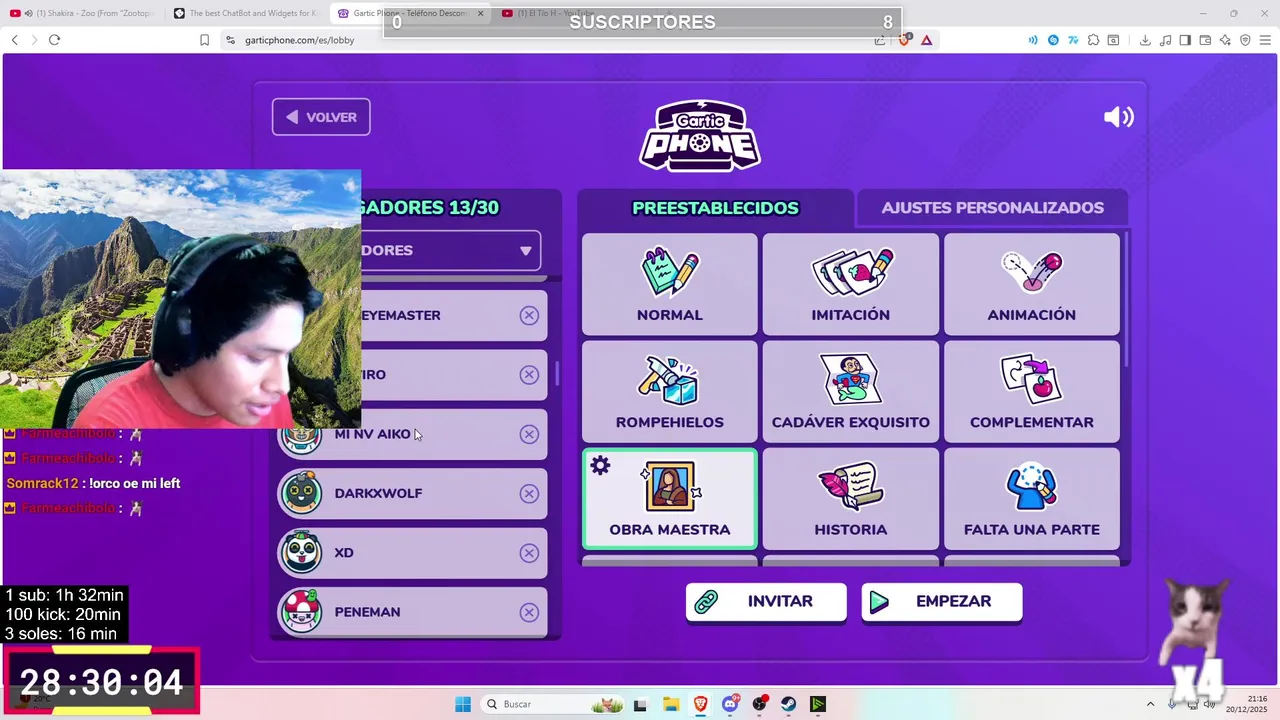The height and width of the screenshot is (720, 1280).
Task: Click DARKXWOLF's avatar
Action: pyautogui.click(x=301, y=493)
